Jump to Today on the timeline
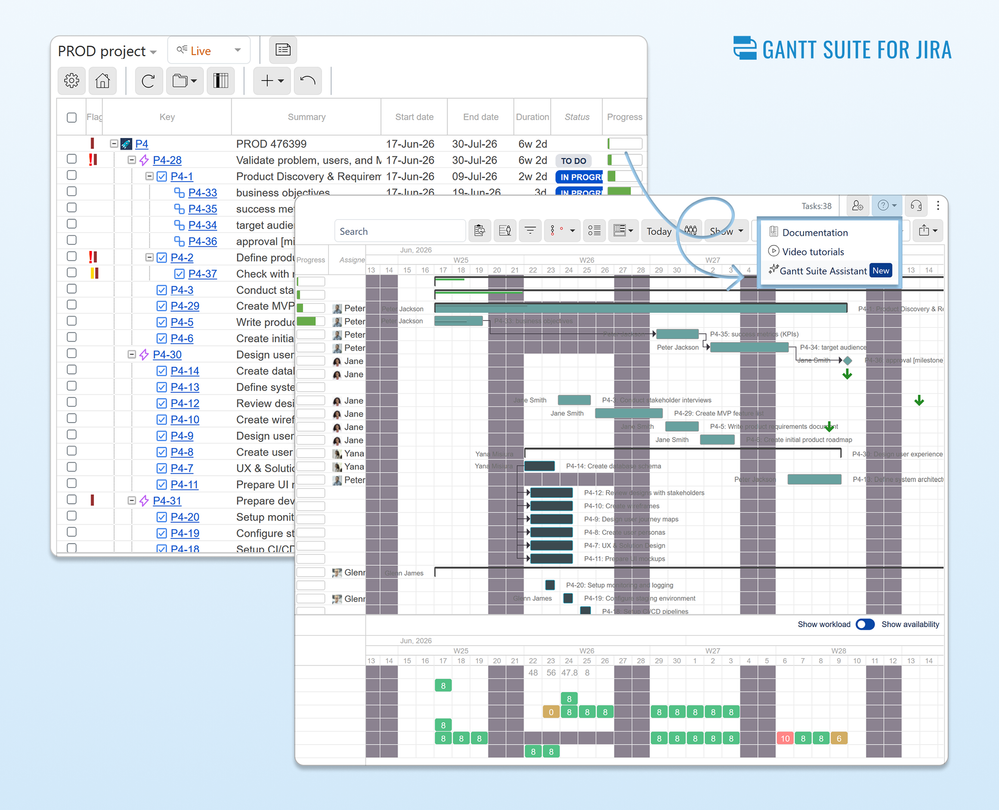The height and width of the screenshot is (810, 999). (659, 231)
